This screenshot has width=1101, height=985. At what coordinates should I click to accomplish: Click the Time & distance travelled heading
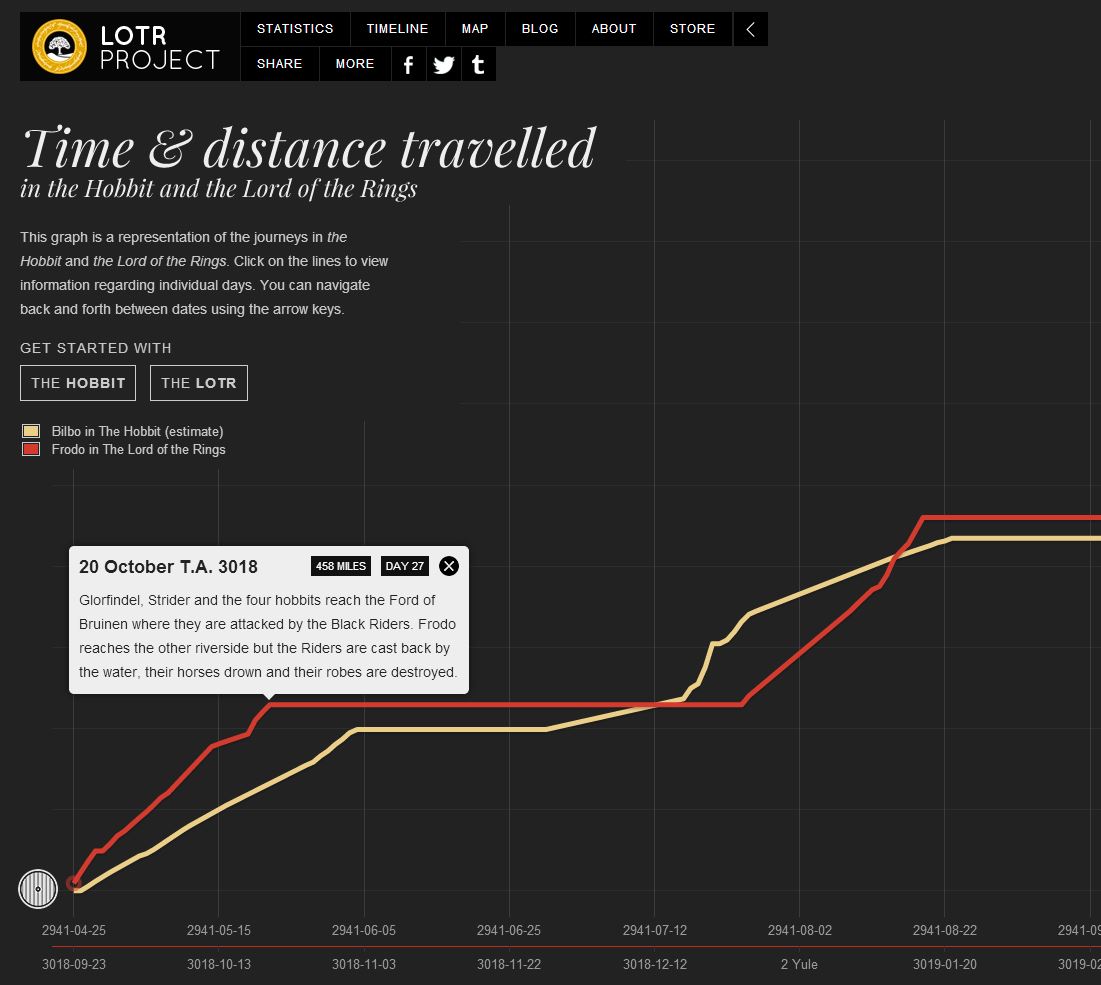(x=310, y=148)
